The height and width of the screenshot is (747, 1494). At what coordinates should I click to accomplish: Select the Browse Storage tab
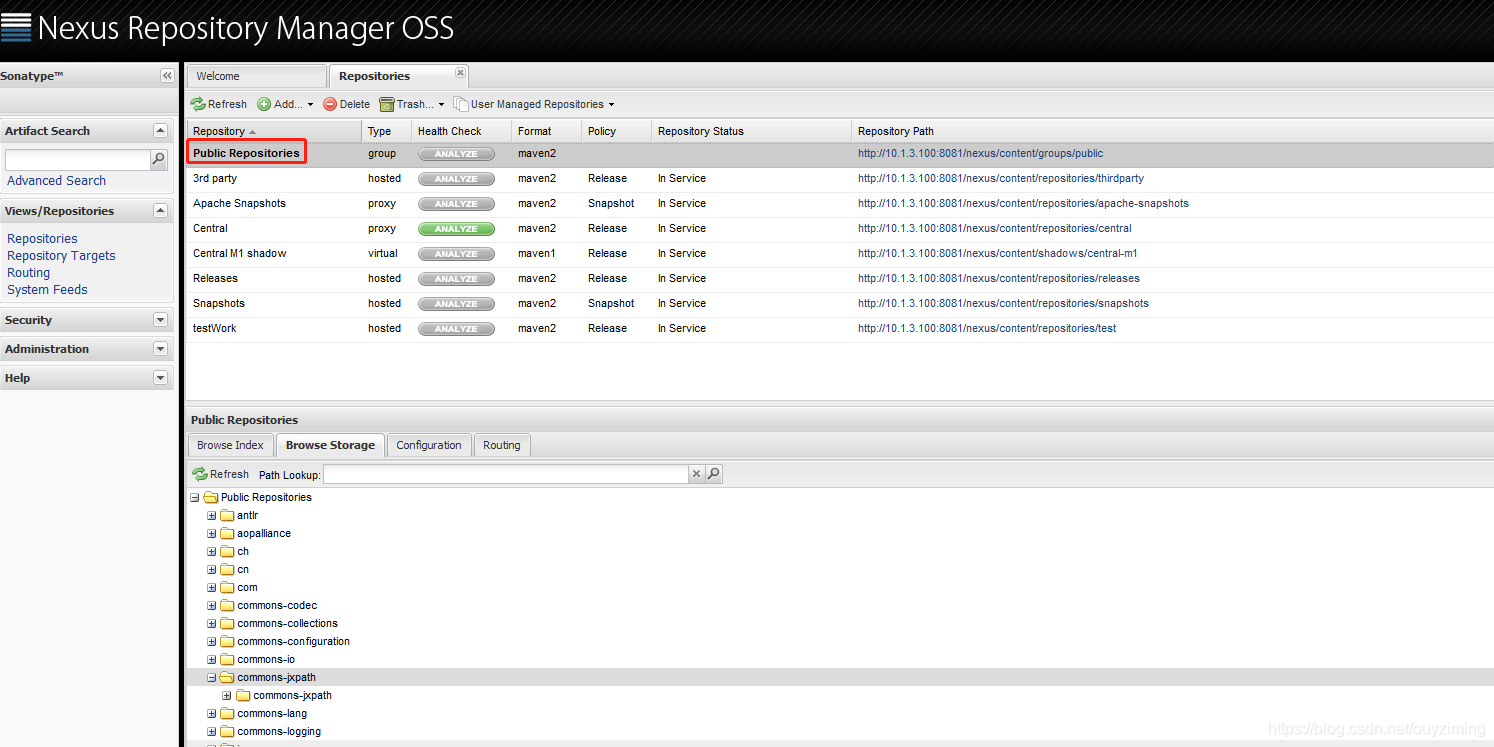pyautogui.click(x=330, y=445)
